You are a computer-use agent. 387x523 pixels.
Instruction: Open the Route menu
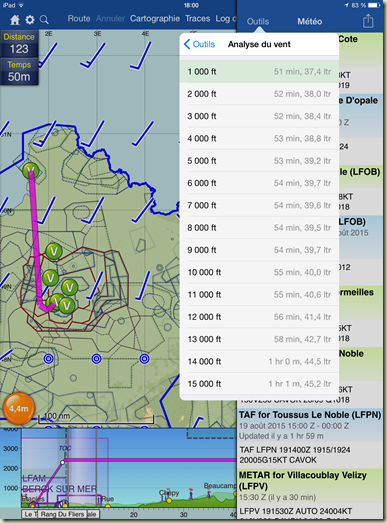click(79, 18)
